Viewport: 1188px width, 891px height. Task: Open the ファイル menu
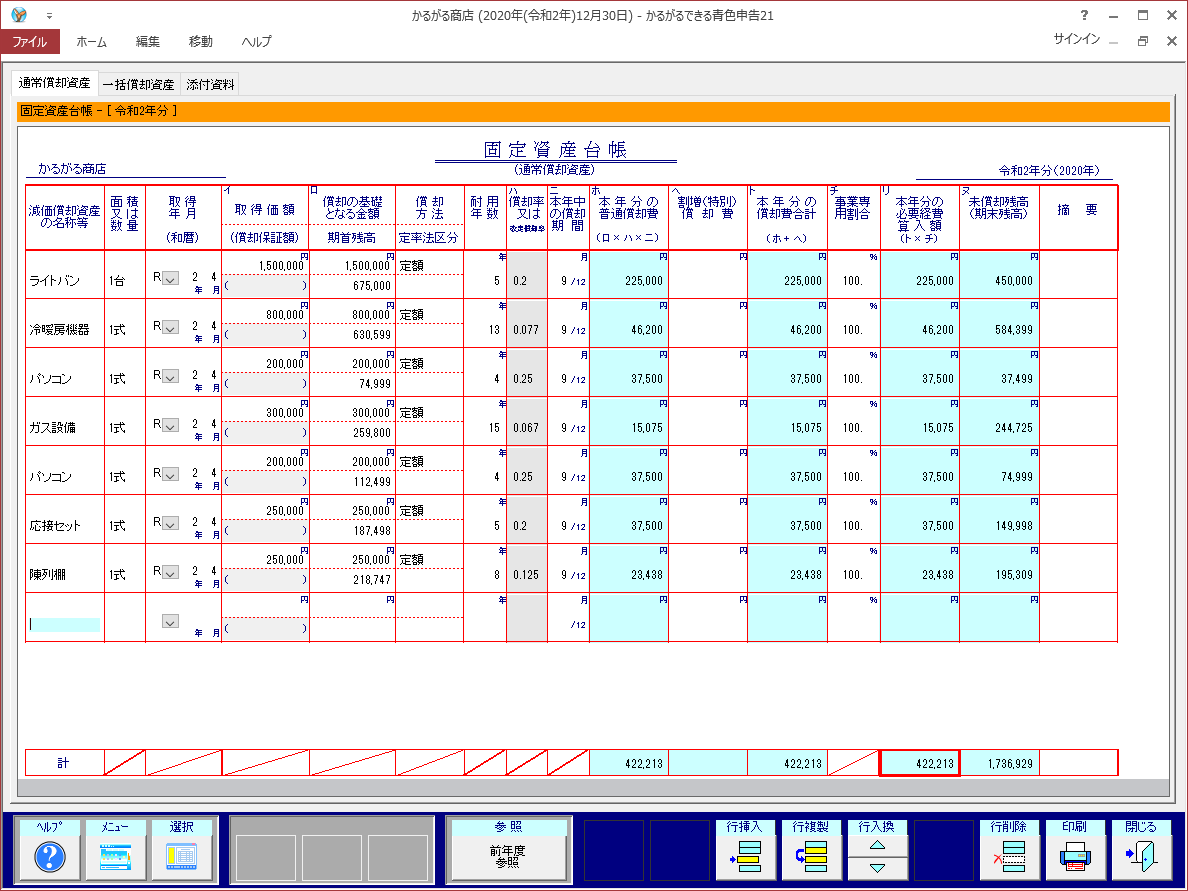tap(30, 42)
